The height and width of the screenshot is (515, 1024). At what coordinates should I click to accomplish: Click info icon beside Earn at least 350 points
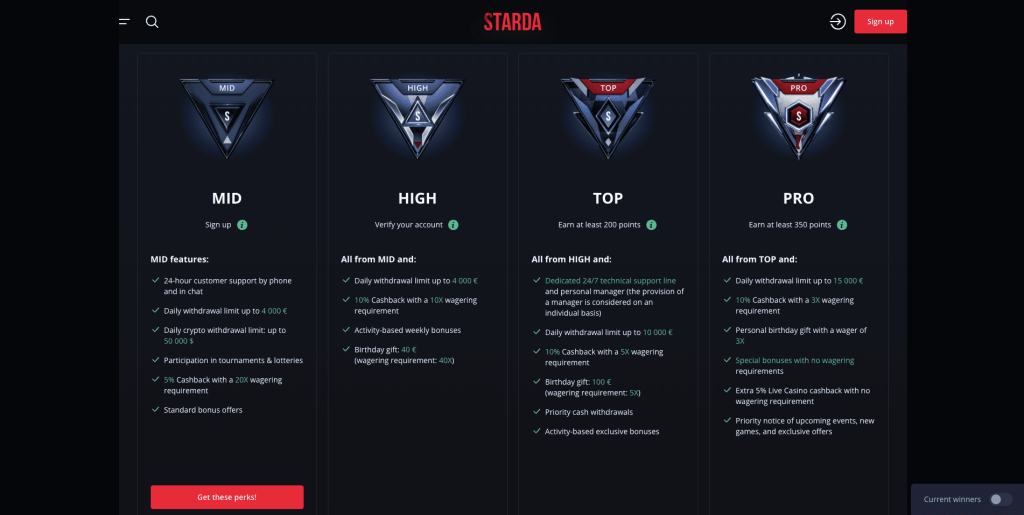pyautogui.click(x=842, y=225)
